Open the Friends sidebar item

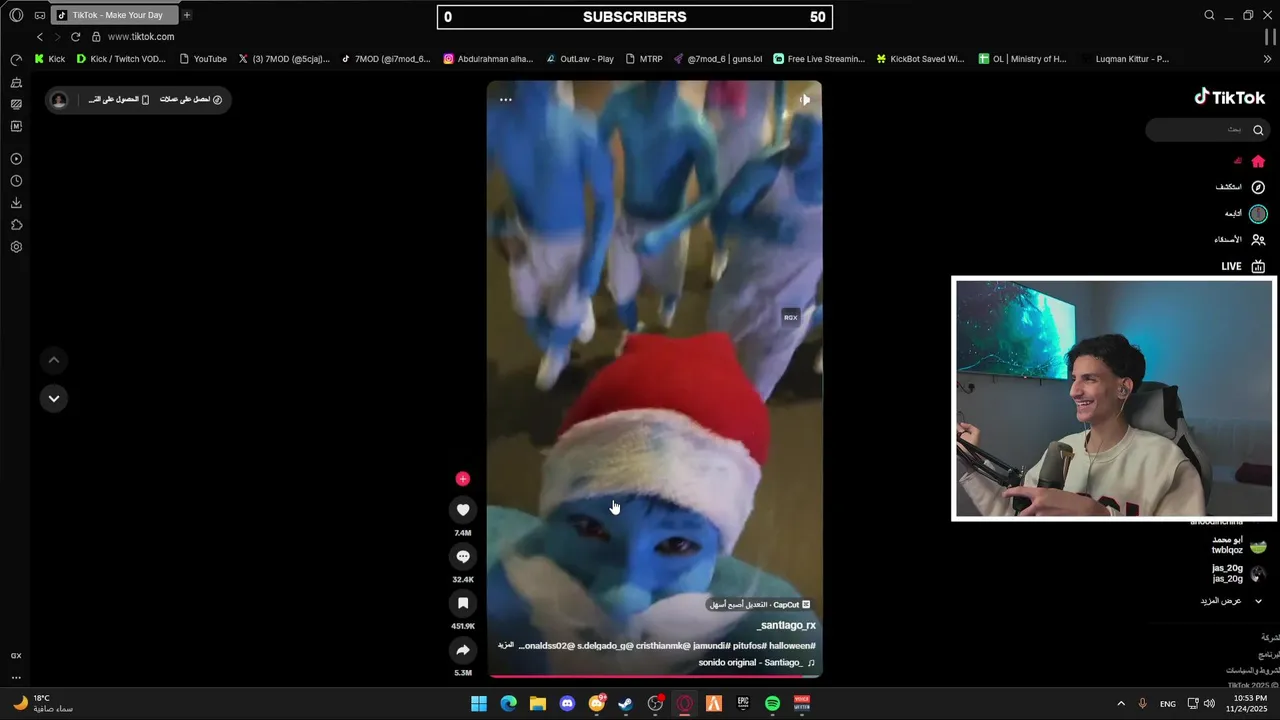pos(1240,240)
